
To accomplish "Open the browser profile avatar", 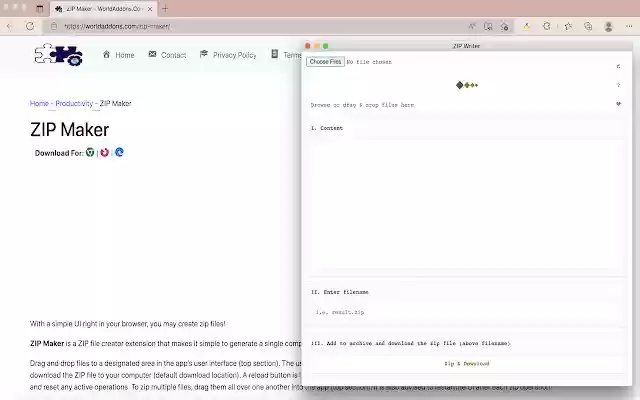I will 609,27.
